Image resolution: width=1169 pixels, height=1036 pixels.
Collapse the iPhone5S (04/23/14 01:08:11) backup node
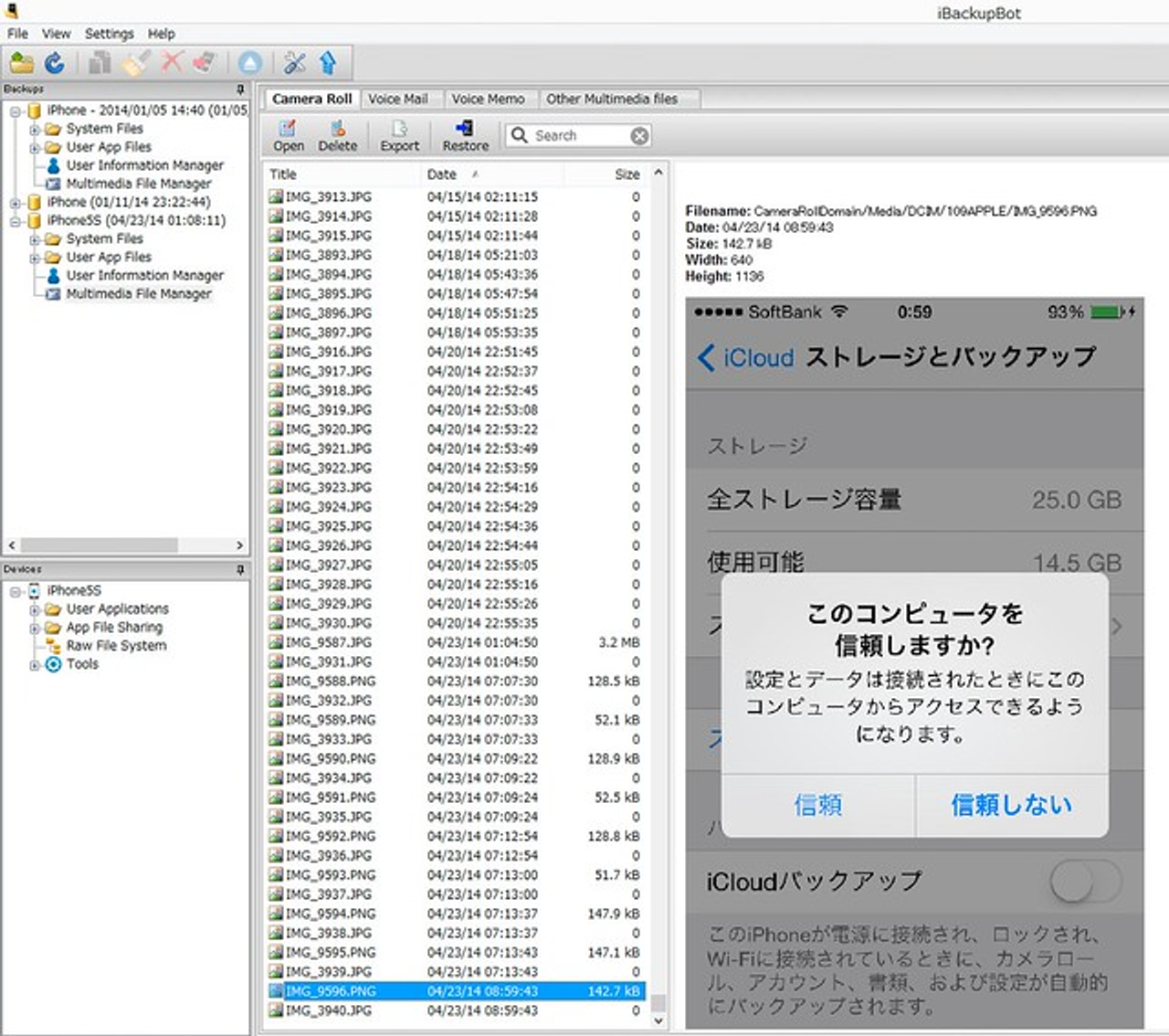tap(16, 220)
